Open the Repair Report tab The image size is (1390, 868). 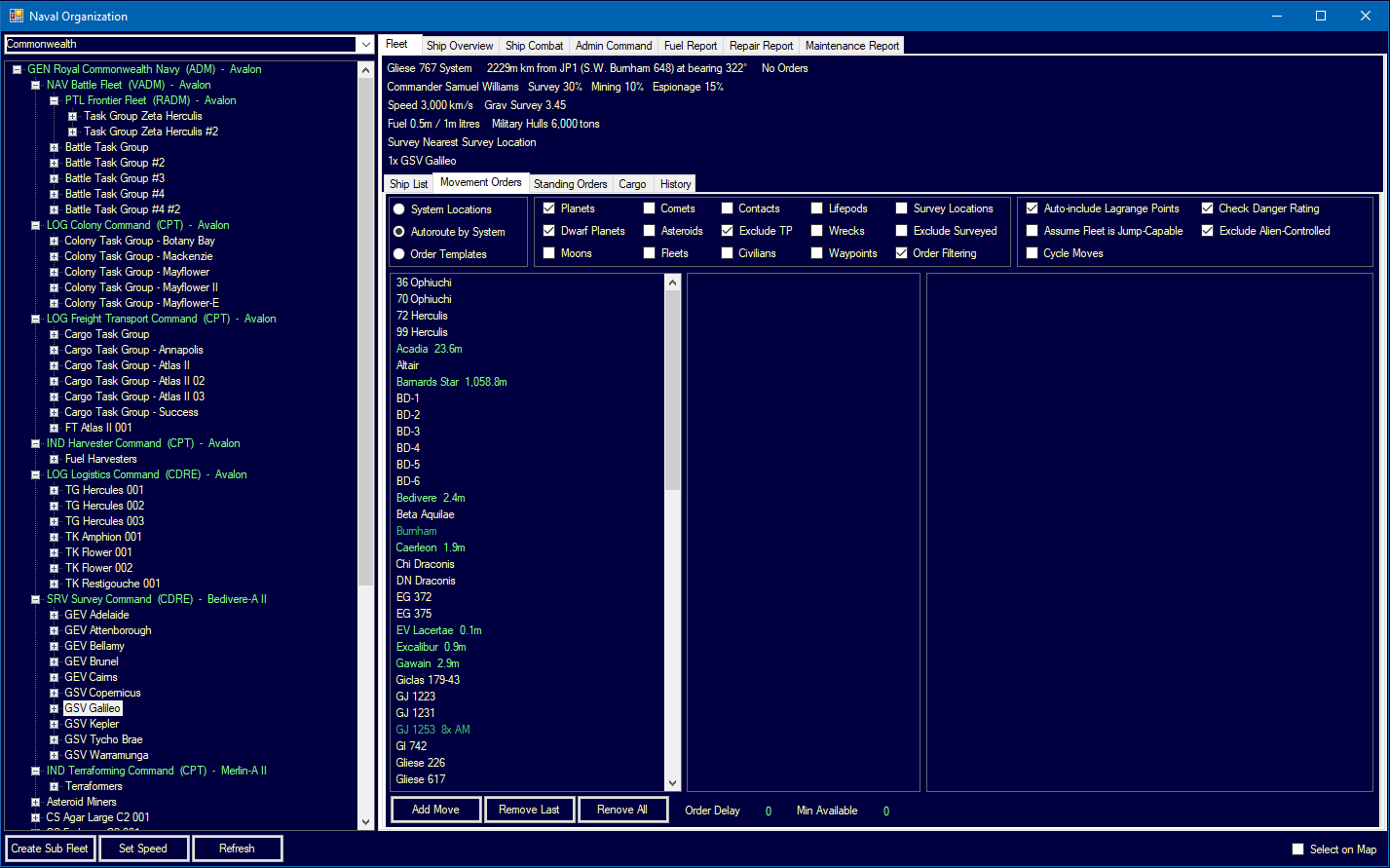click(x=761, y=46)
